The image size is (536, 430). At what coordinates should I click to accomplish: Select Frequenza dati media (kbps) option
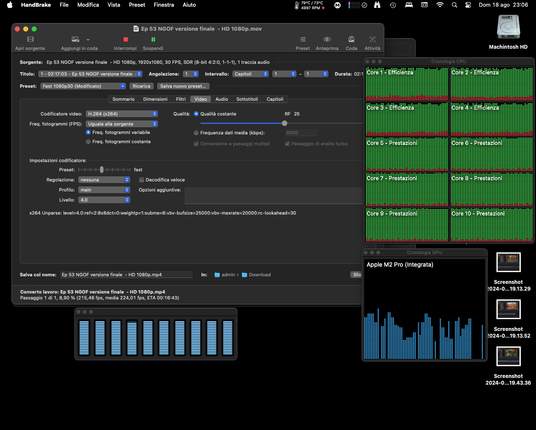pyautogui.click(x=196, y=133)
